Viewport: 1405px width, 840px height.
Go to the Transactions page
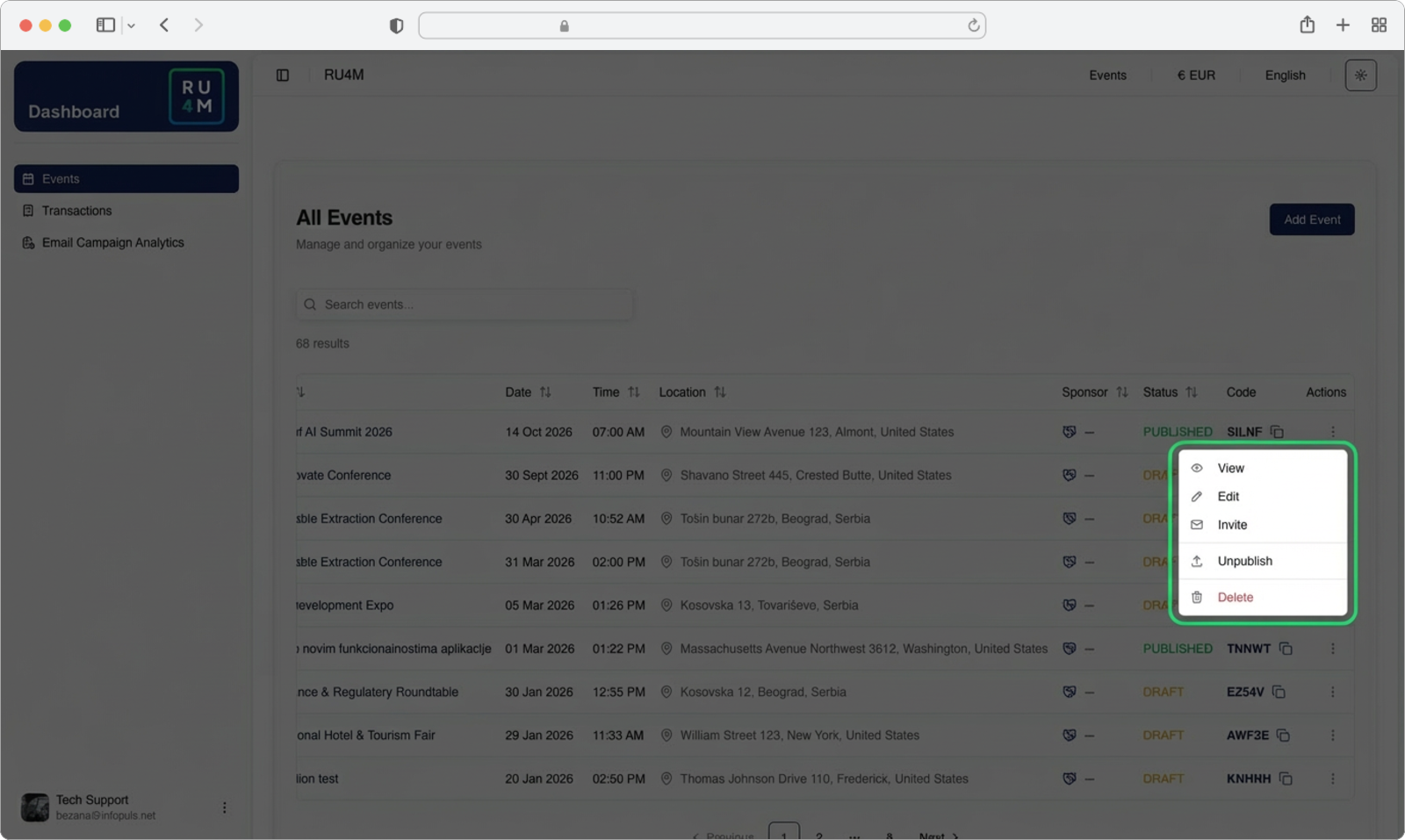pos(76,211)
